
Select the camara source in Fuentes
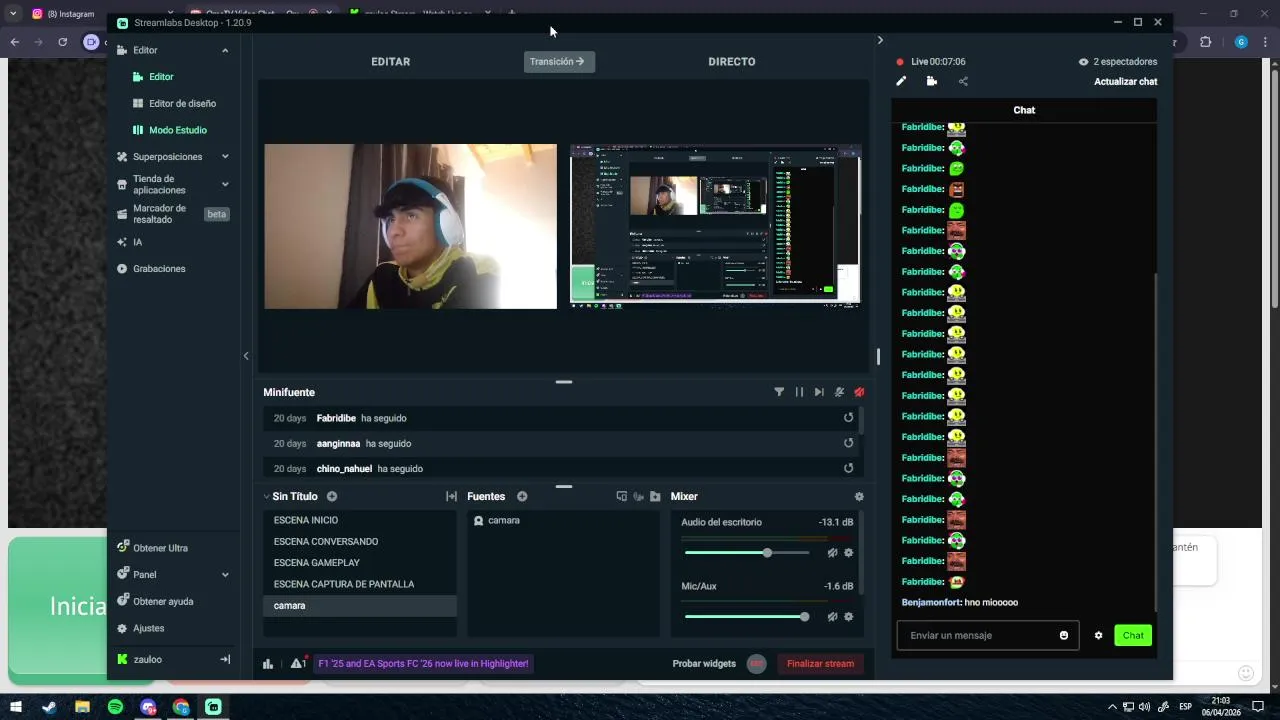tap(564, 520)
